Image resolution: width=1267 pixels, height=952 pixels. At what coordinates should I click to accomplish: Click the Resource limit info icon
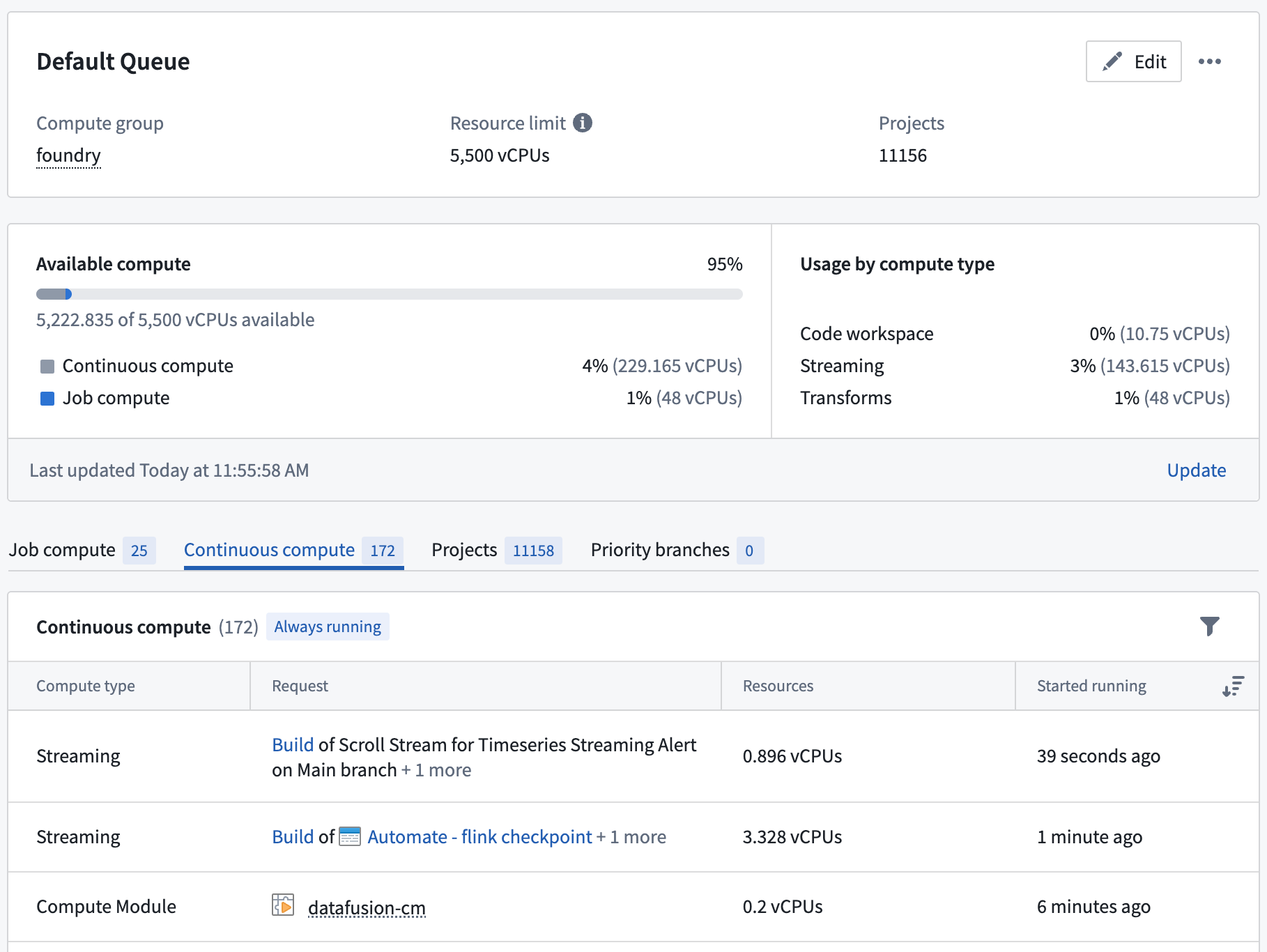(582, 123)
